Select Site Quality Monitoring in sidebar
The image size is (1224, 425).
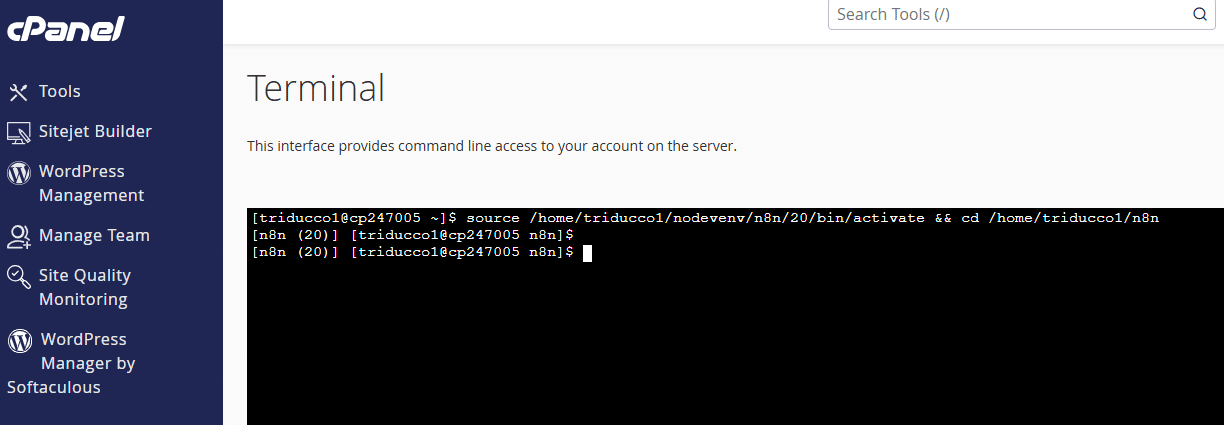coord(84,288)
